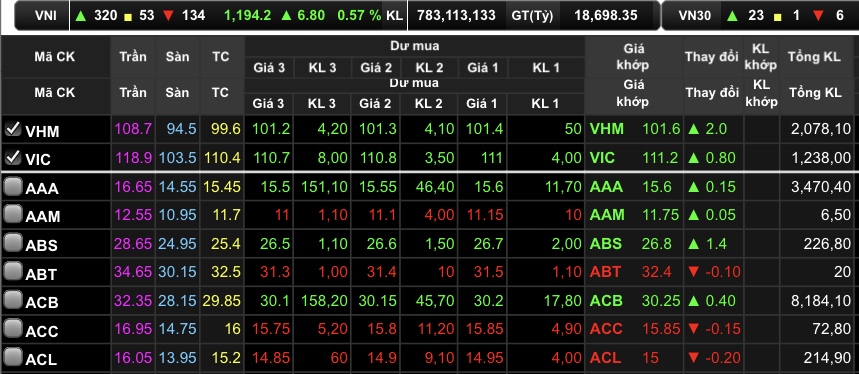The image size is (859, 374).
Task: Click the red down-arrow decliners icon in VNI bar
Action: 168,15
